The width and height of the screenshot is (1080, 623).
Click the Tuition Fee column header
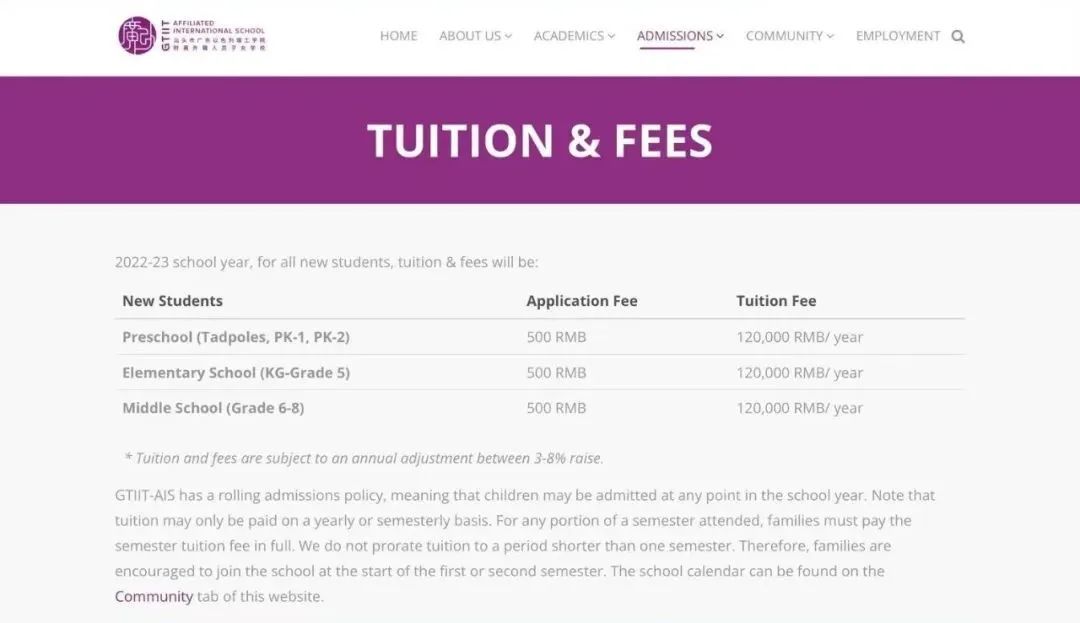pos(776,301)
